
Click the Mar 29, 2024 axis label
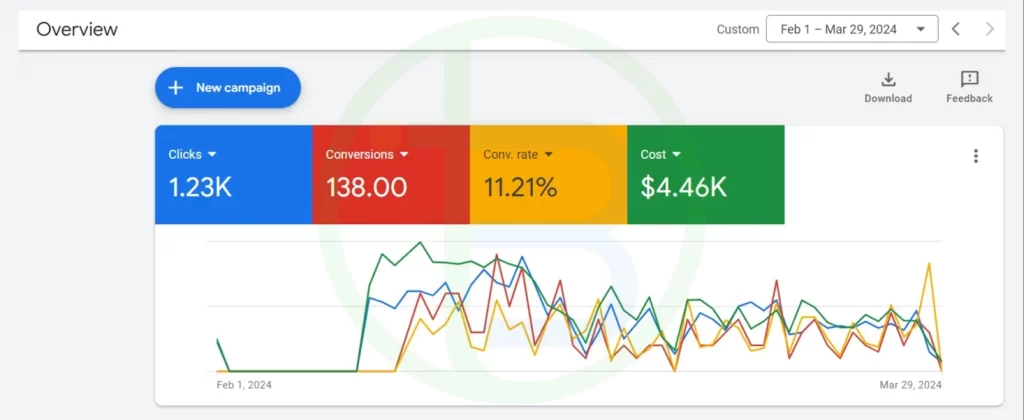pyautogui.click(x=911, y=384)
